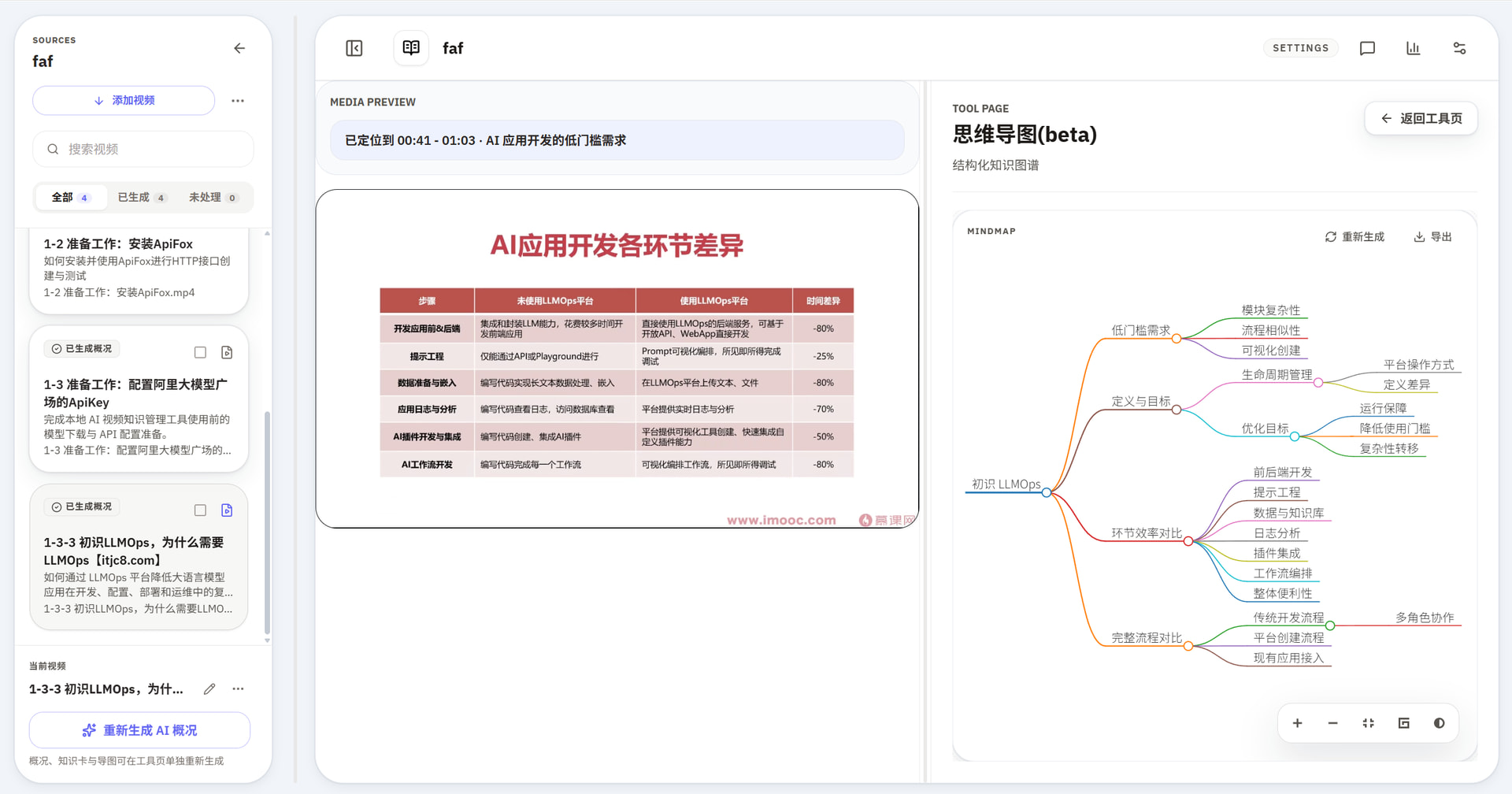Select 多角色协作 mindmap node
Image resolution: width=1512 pixels, height=794 pixels.
tap(1425, 618)
